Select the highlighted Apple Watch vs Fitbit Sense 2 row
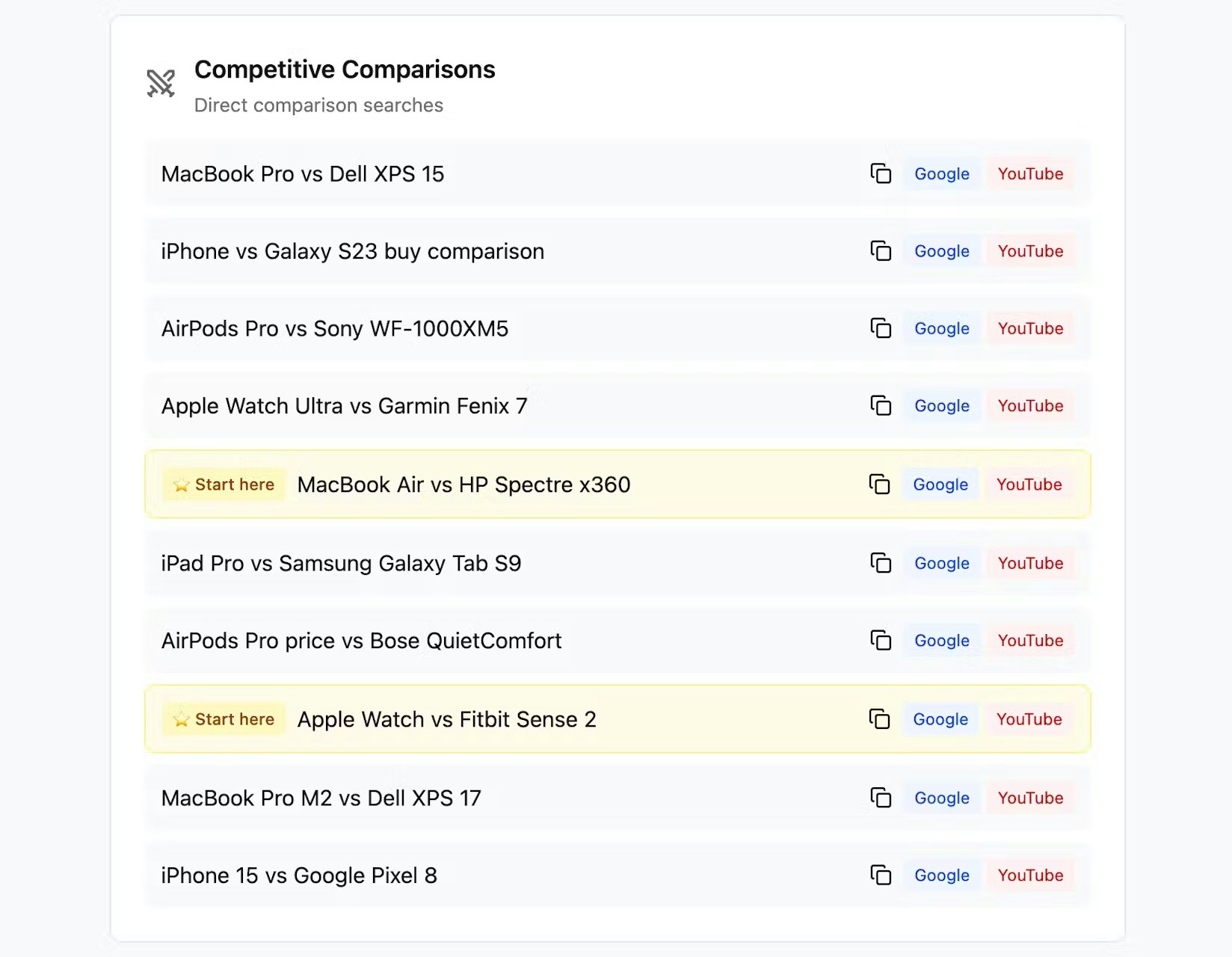The image size is (1232, 957). click(523, 719)
